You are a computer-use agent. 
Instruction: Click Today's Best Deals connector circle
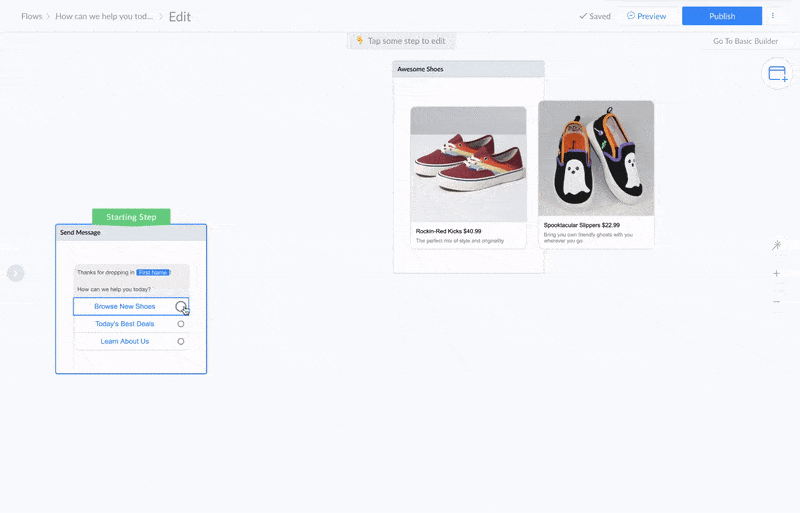tap(181, 324)
